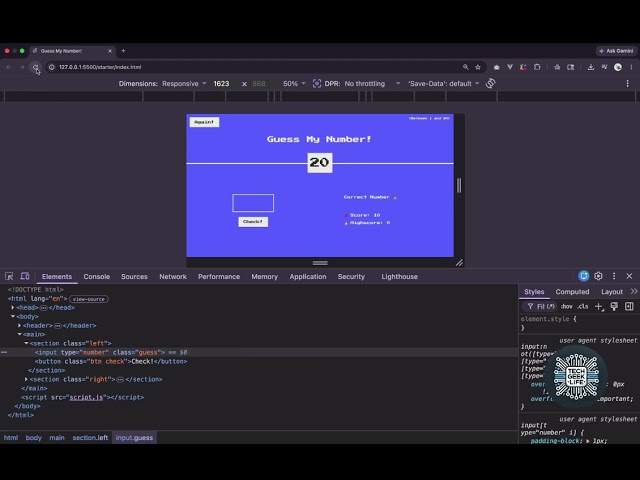Toggle the :hov element state panel
Image resolution: width=640 pixels, height=480 pixels.
click(567, 307)
